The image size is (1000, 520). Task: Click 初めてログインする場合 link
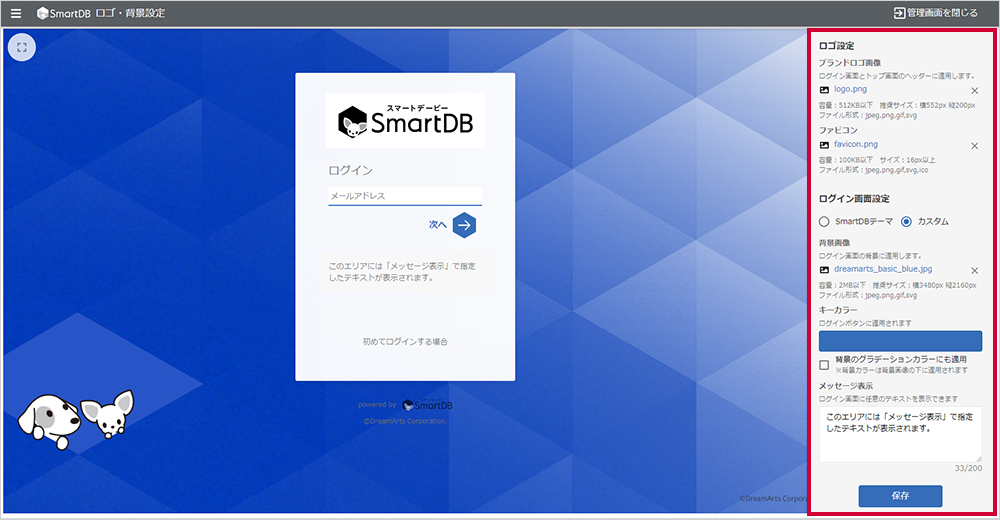click(x=405, y=341)
